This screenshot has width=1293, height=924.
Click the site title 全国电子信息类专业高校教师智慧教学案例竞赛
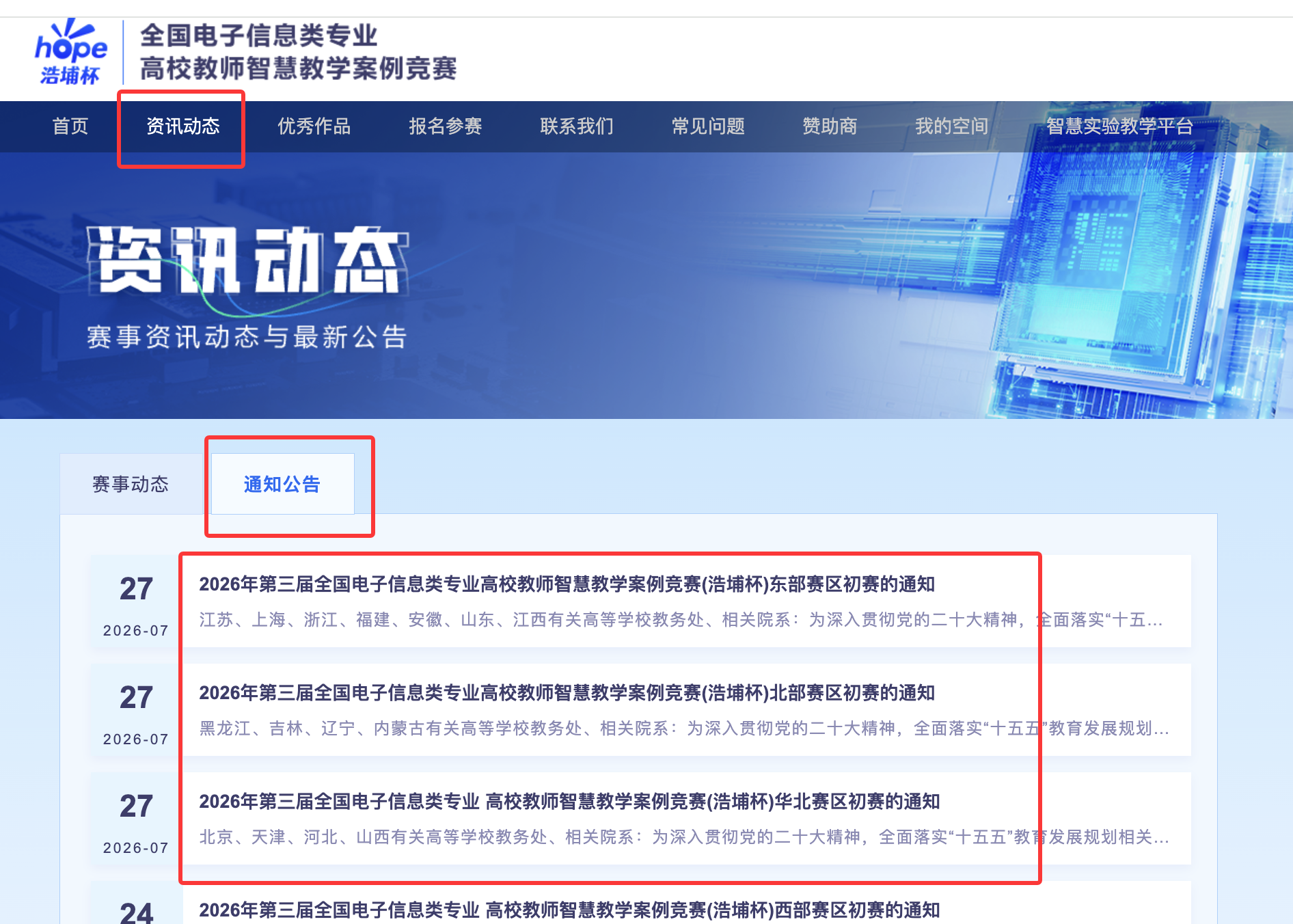pyautogui.click(x=299, y=52)
